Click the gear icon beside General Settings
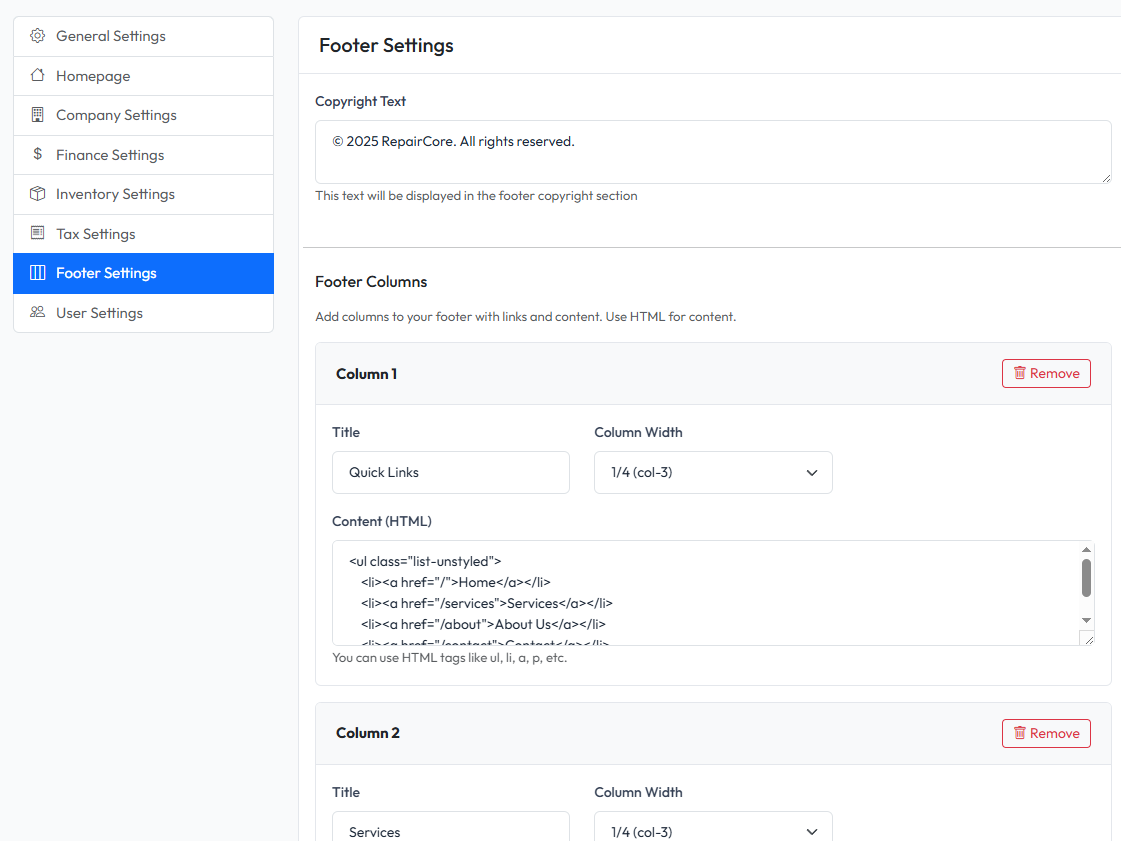Screen dimensions: 1121x841 point(37,35)
